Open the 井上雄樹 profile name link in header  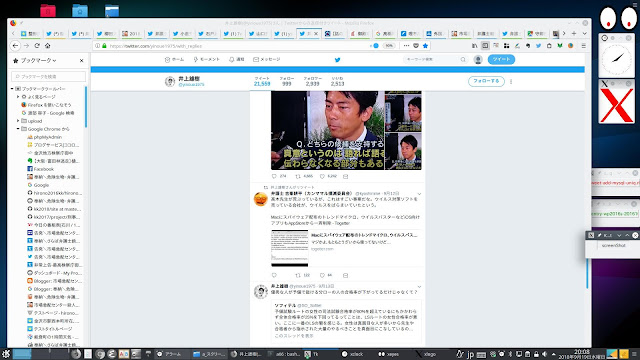pos(189,78)
